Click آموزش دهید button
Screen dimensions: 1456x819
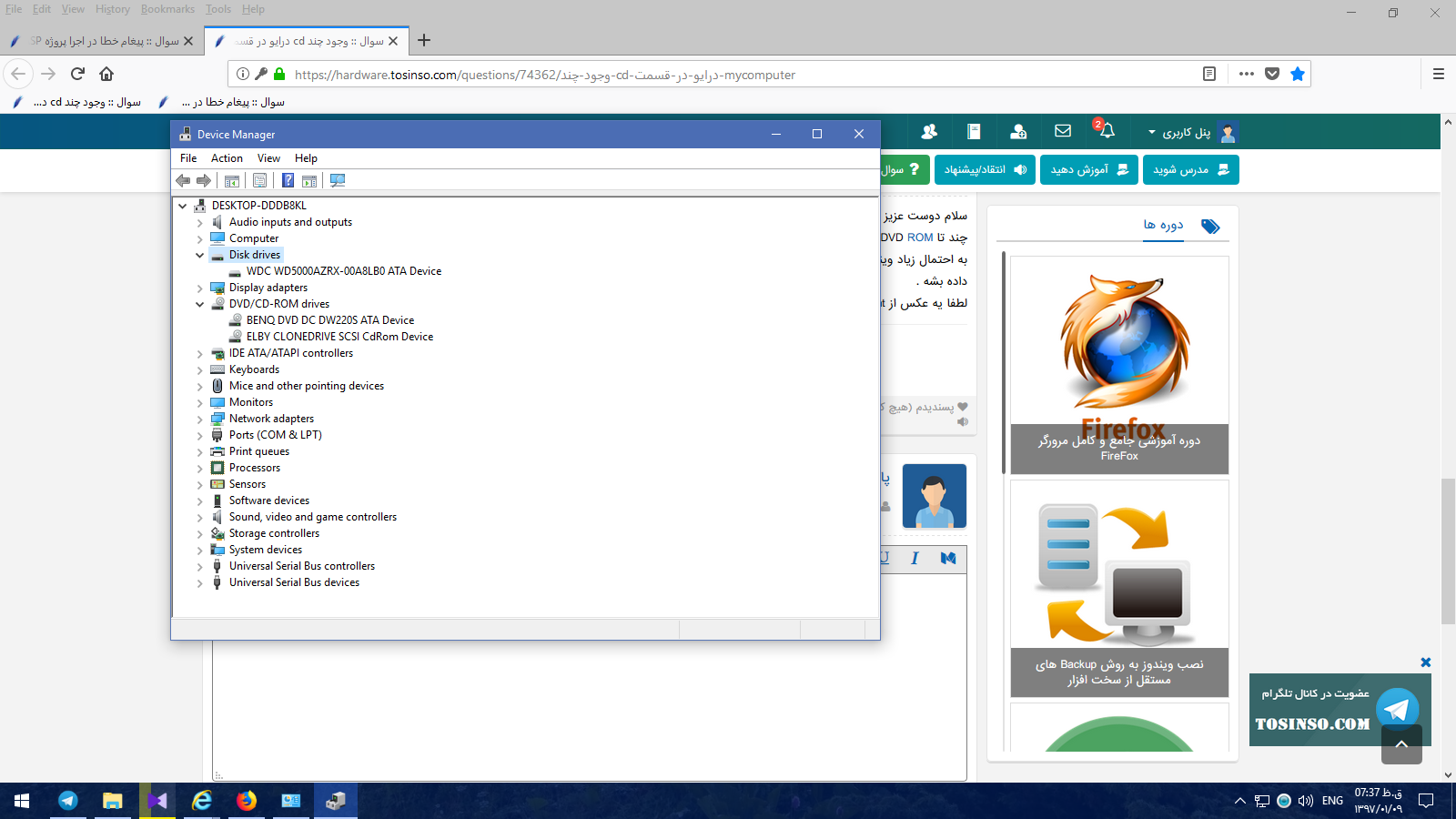pyautogui.click(x=1089, y=169)
